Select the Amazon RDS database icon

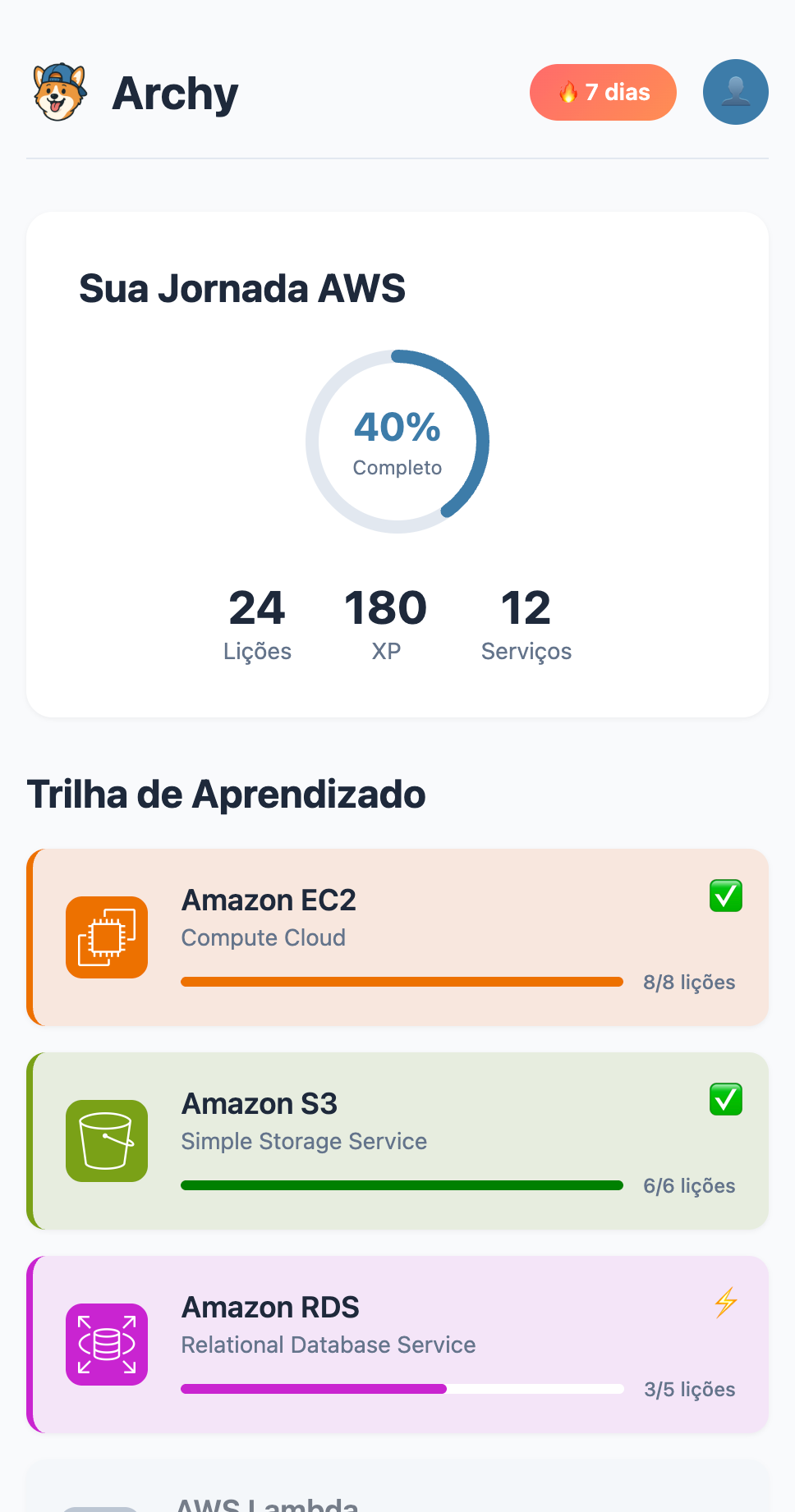pos(107,1345)
